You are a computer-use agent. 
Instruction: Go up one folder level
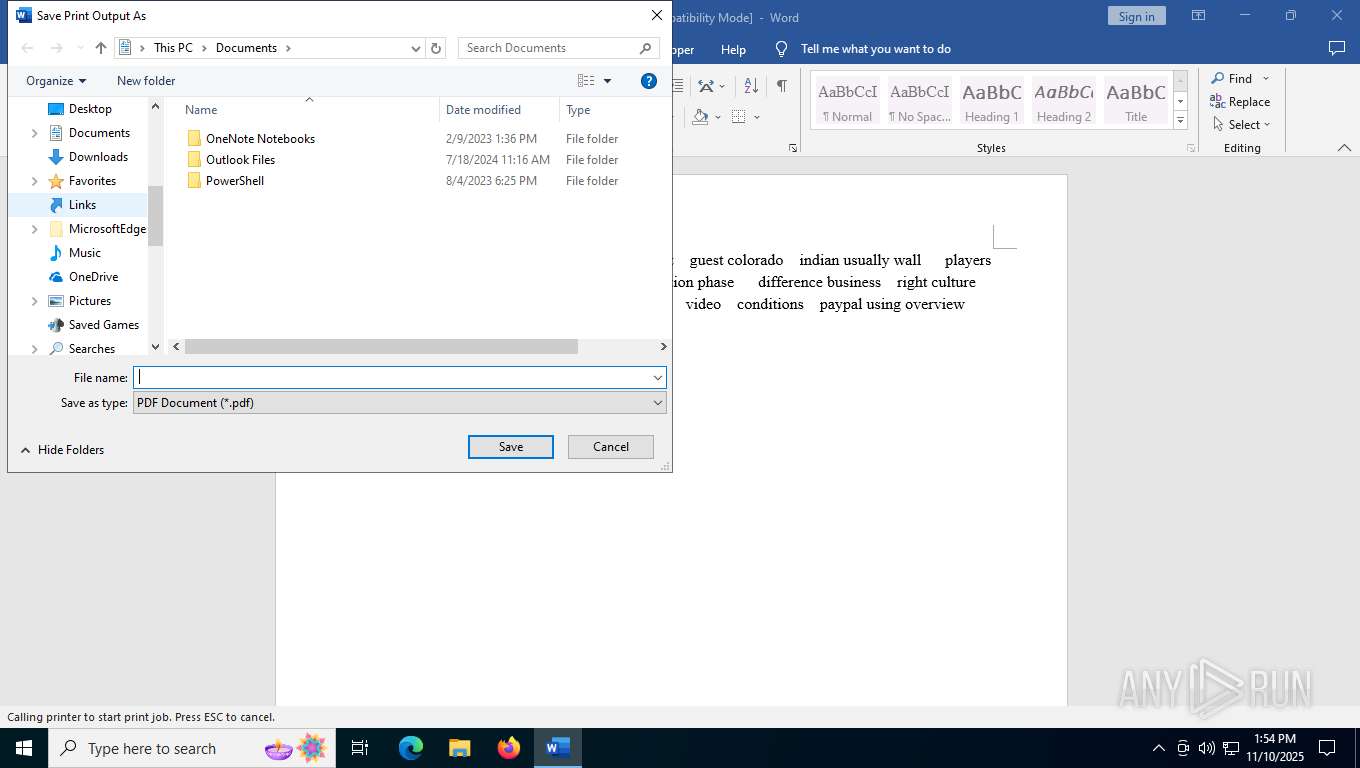(100, 48)
